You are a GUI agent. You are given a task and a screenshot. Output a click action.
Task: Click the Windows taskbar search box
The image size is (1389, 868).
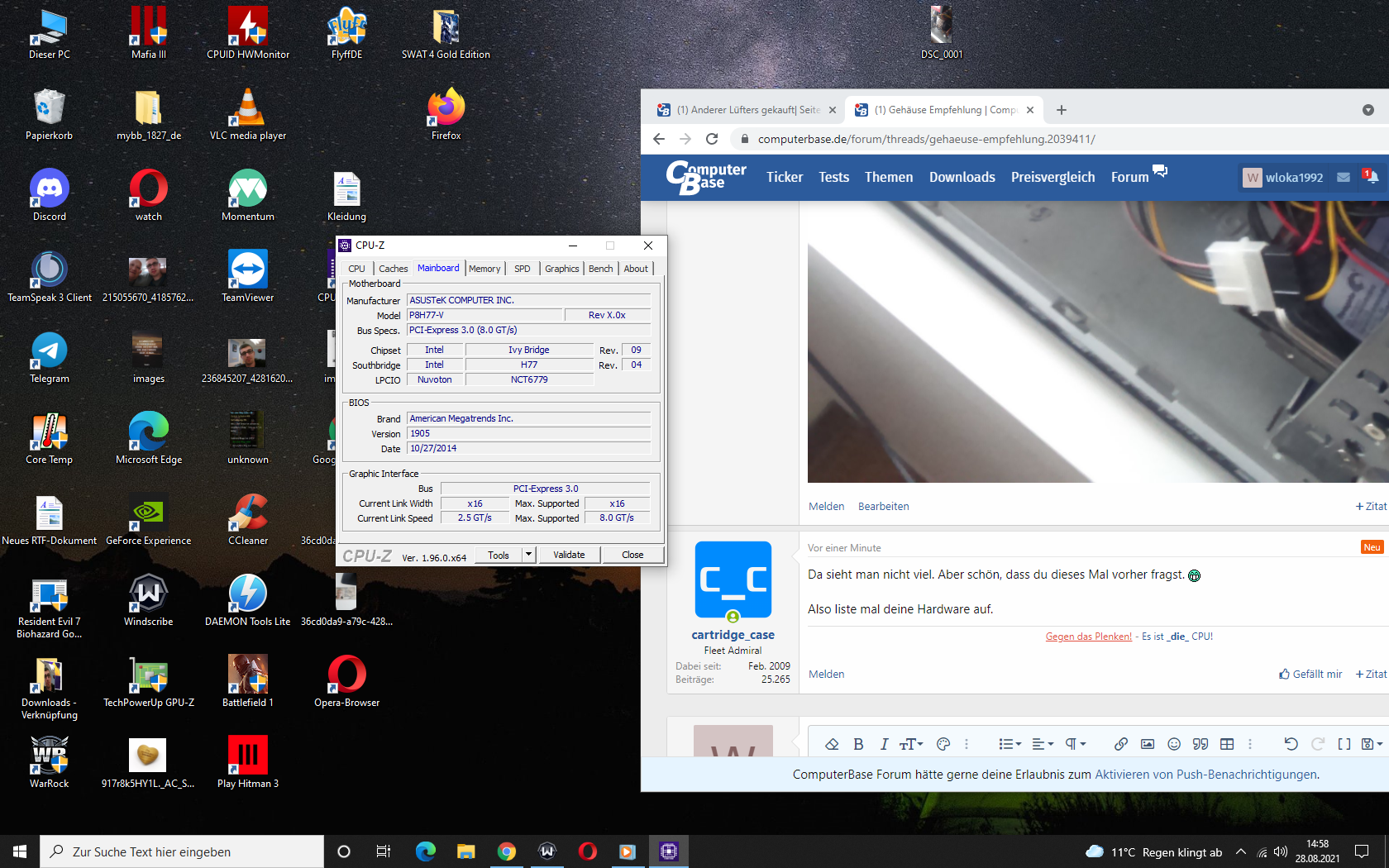pos(182,851)
